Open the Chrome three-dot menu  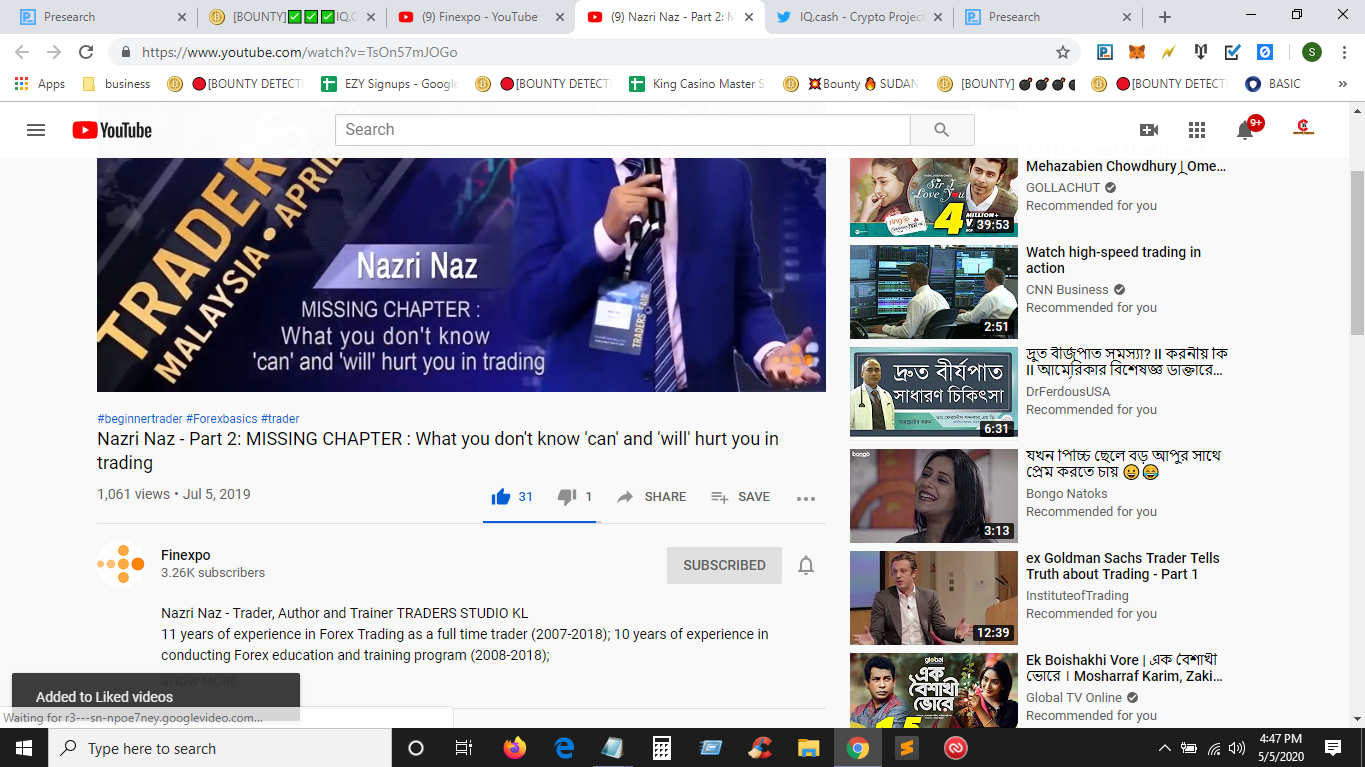coord(1343,52)
